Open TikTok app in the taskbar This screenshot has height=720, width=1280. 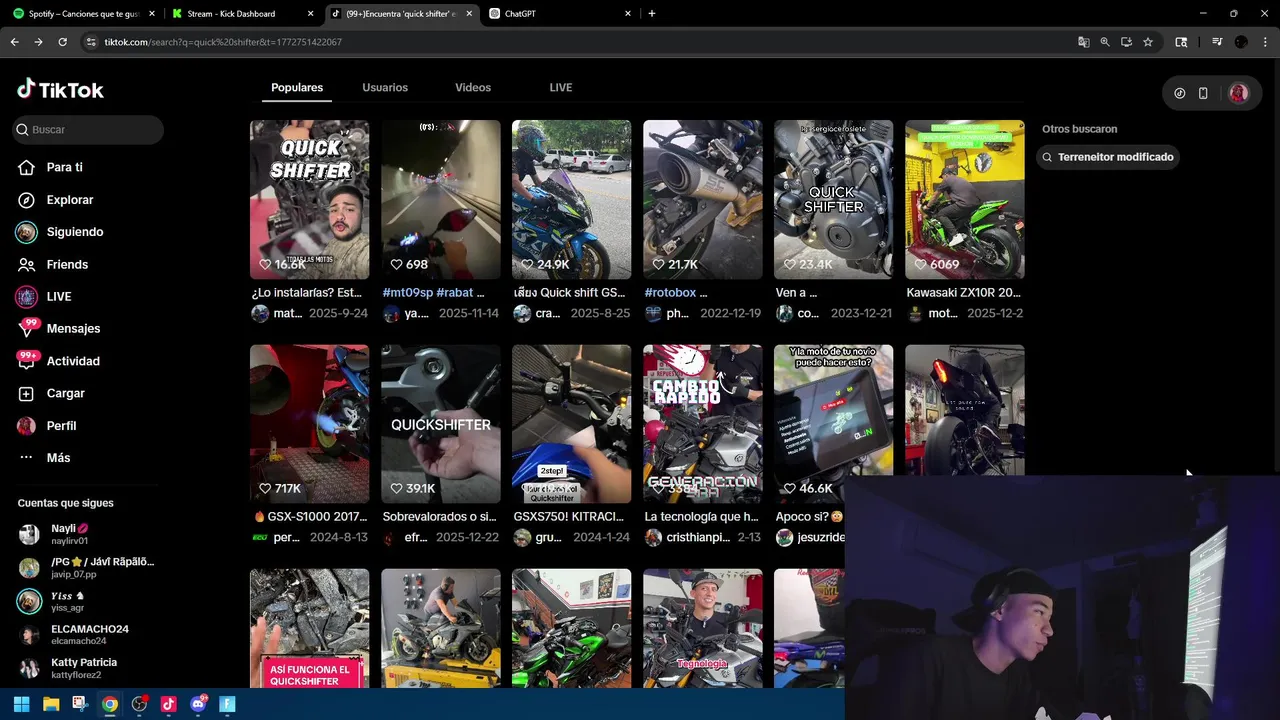(x=168, y=704)
